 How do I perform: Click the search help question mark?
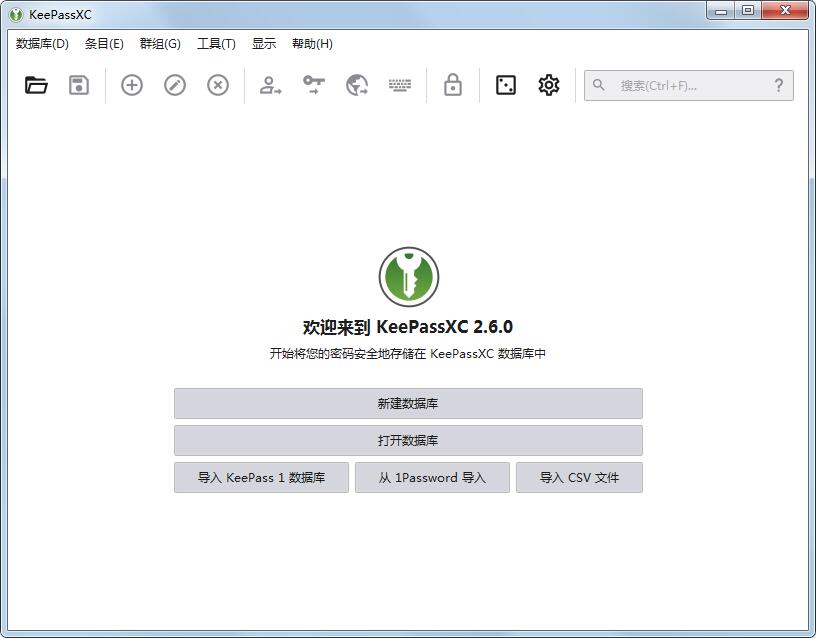point(778,85)
